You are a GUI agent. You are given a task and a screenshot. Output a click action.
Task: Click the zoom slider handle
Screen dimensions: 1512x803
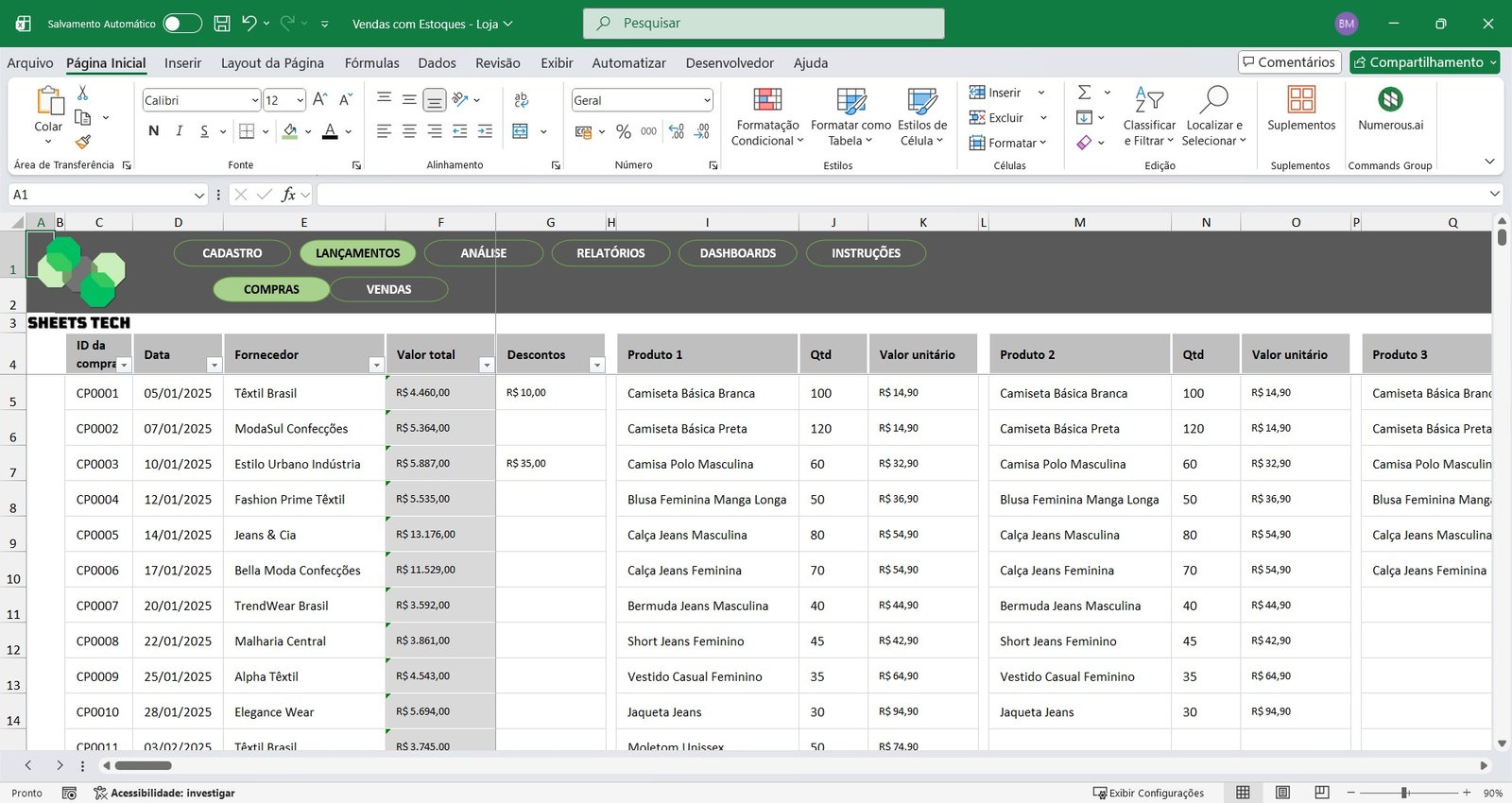pos(1405,793)
